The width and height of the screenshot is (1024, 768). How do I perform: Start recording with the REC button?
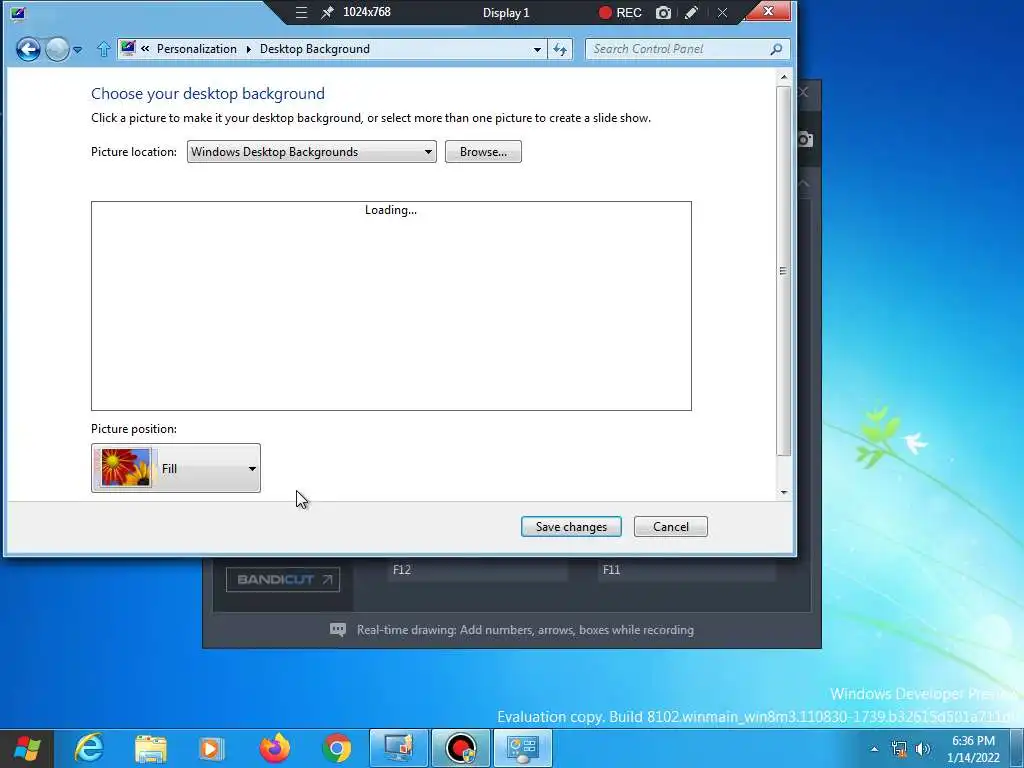click(x=620, y=12)
